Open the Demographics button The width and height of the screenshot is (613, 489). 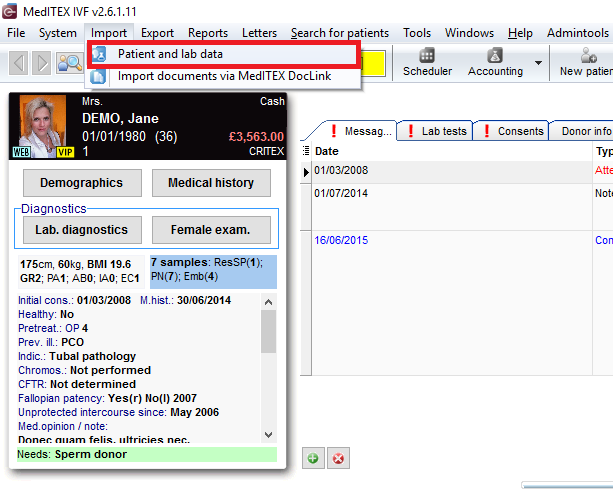click(82, 183)
